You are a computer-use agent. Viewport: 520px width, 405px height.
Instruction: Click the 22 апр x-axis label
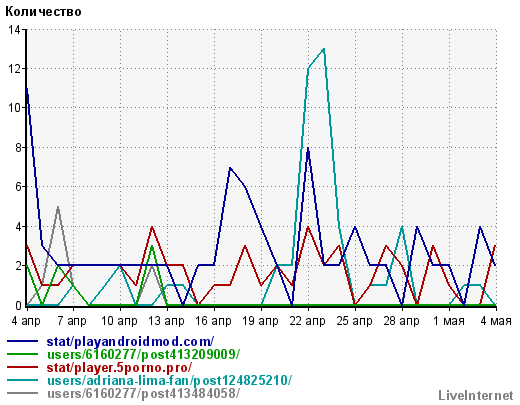click(308, 321)
